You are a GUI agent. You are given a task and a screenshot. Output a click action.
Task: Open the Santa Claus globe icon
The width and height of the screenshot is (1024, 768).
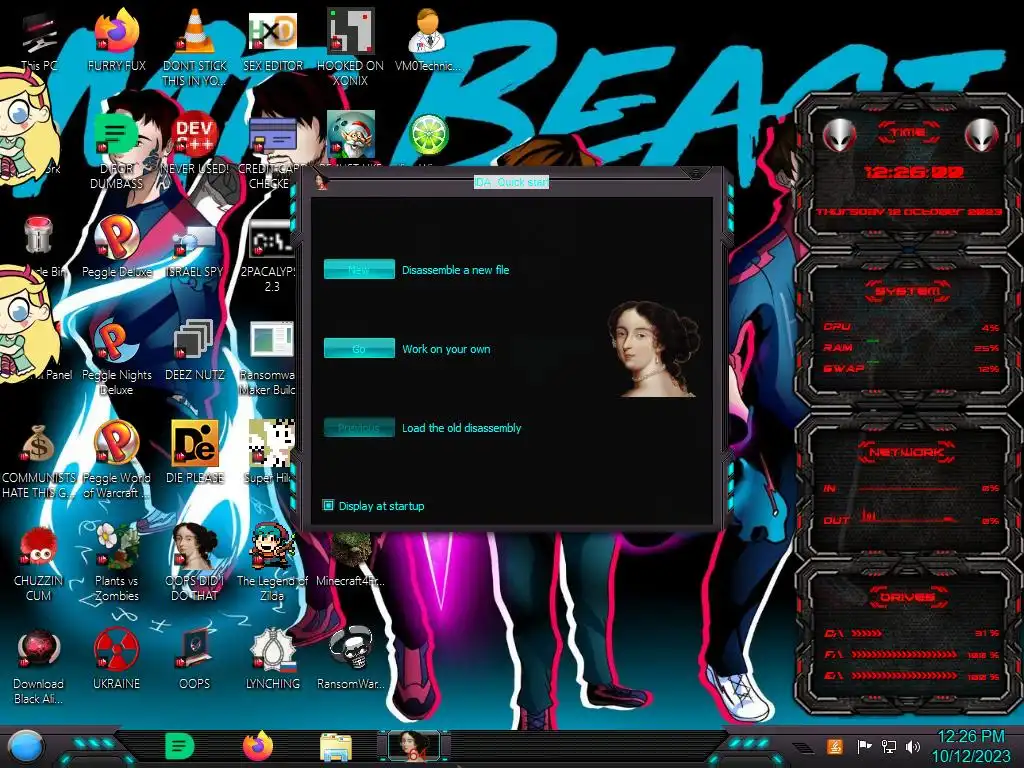(350, 134)
